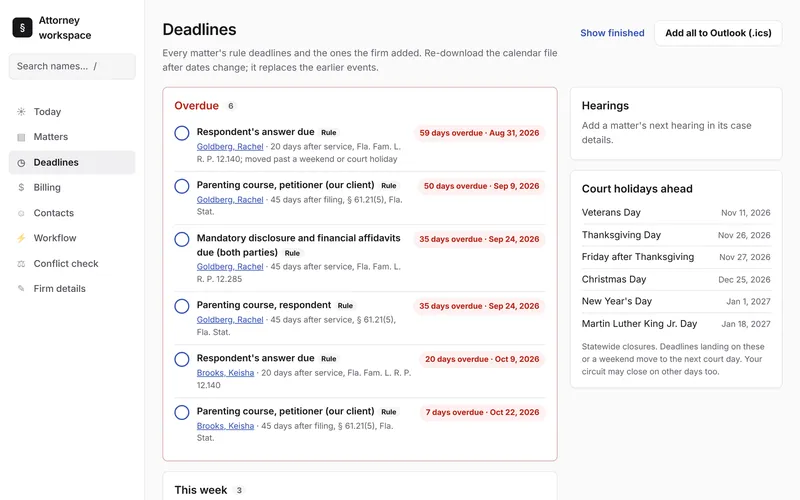Open the Billing section
Screen dimensions: 800x500
tap(72, 187)
